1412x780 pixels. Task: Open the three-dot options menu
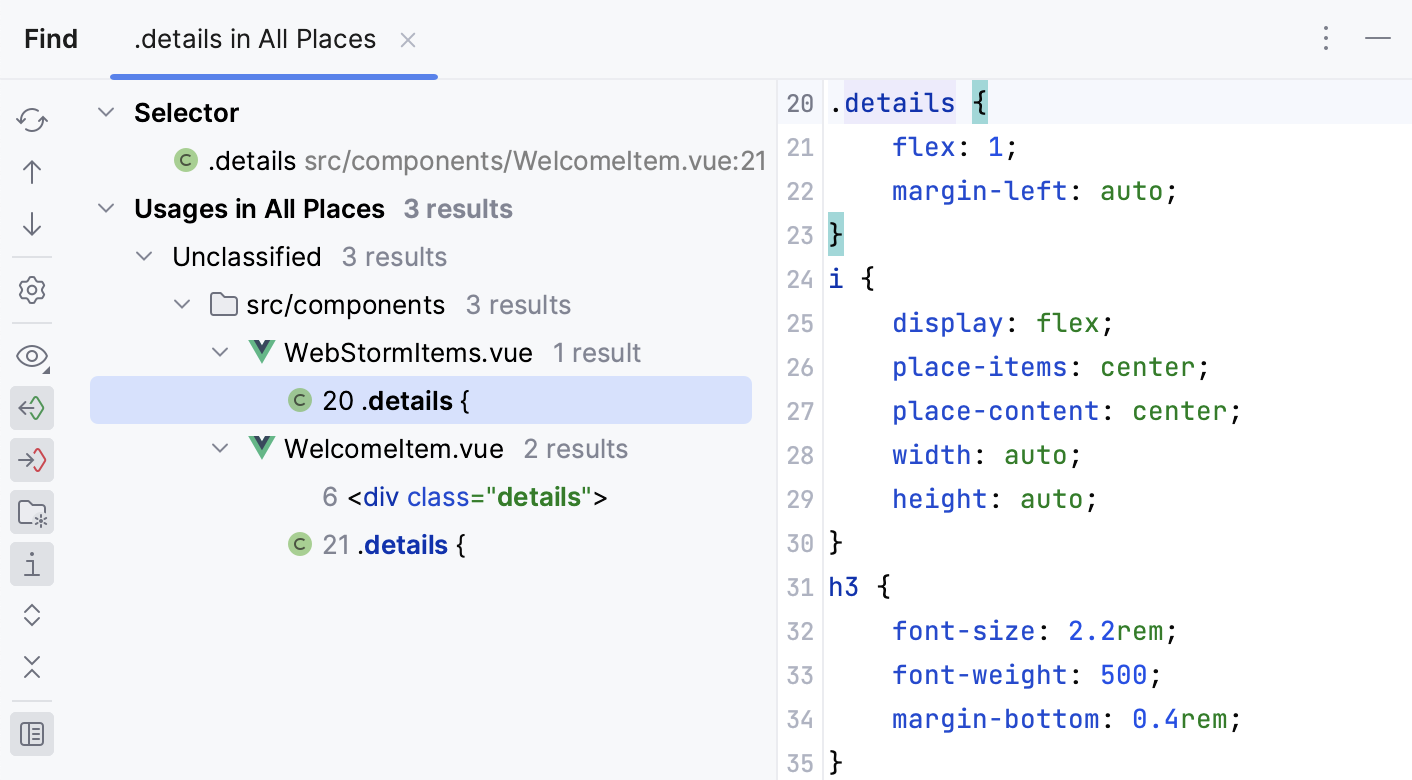pos(1325,39)
